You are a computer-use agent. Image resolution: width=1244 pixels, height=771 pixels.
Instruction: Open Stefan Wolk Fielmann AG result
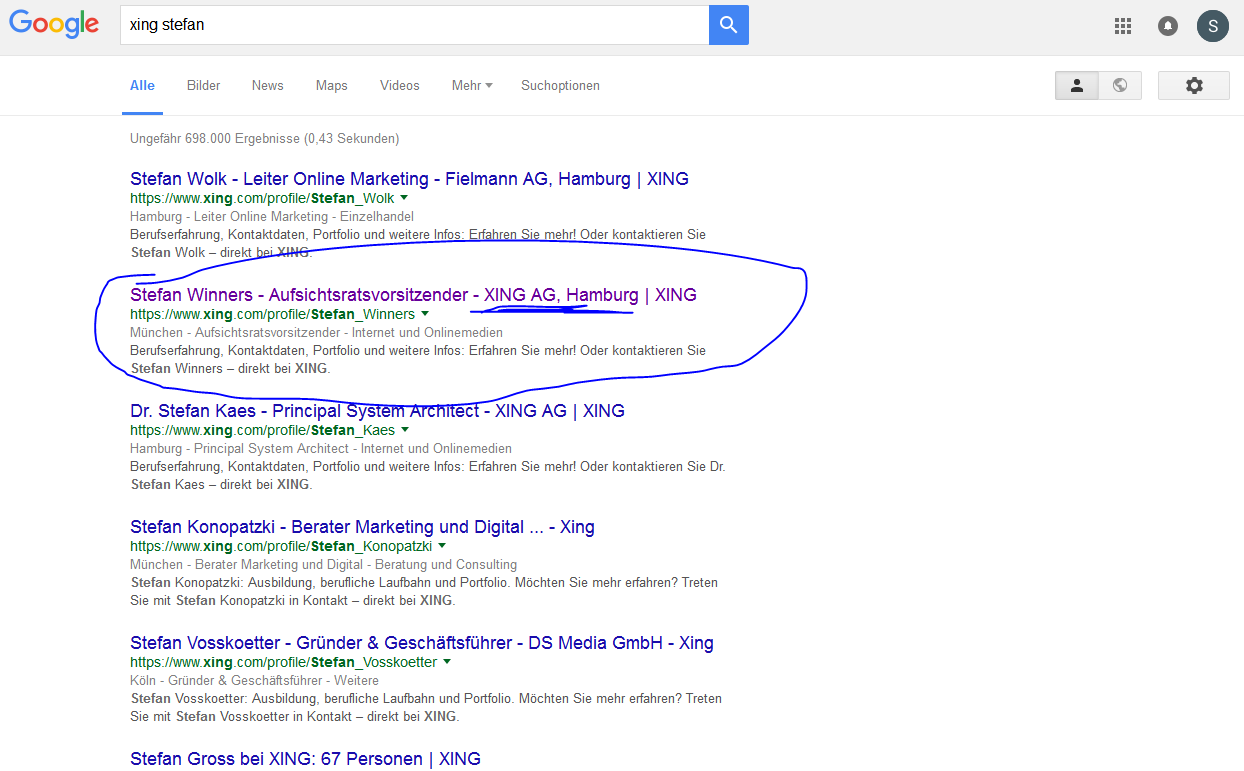tap(409, 179)
